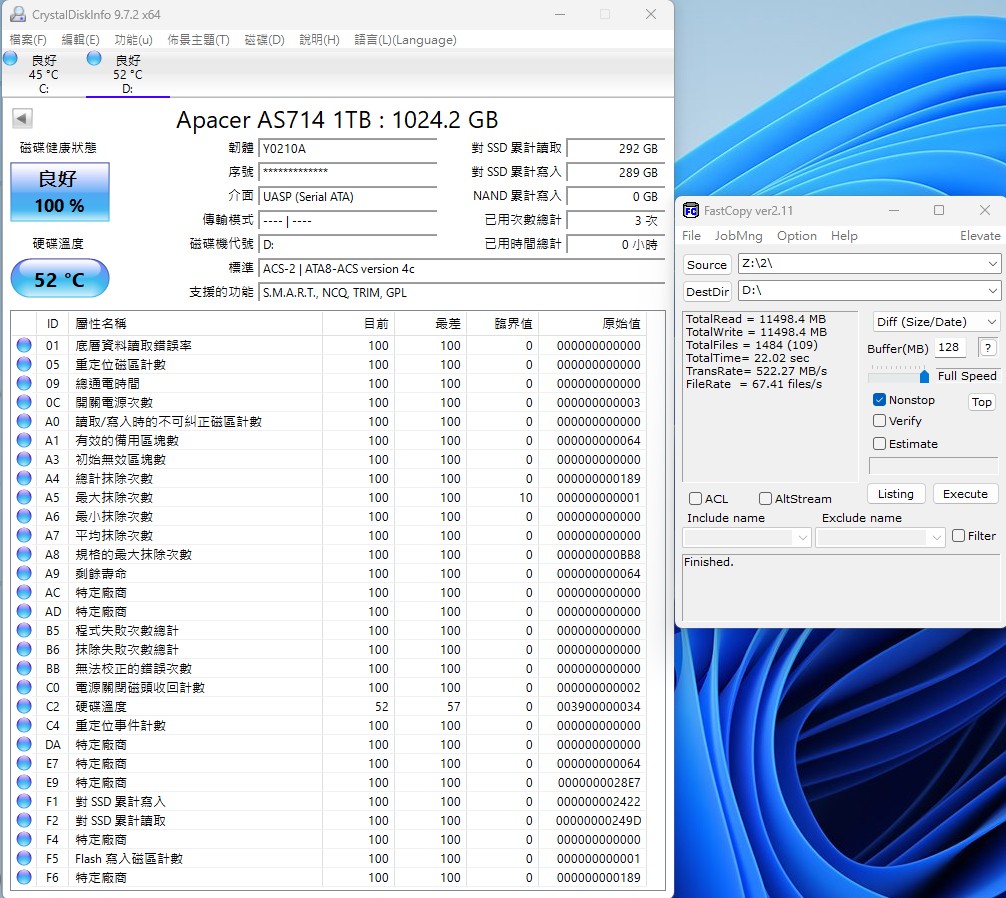The height and width of the screenshot is (898, 1006).
Task: Click the Listing button
Action: pyautogui.click(x=896, y=494)
